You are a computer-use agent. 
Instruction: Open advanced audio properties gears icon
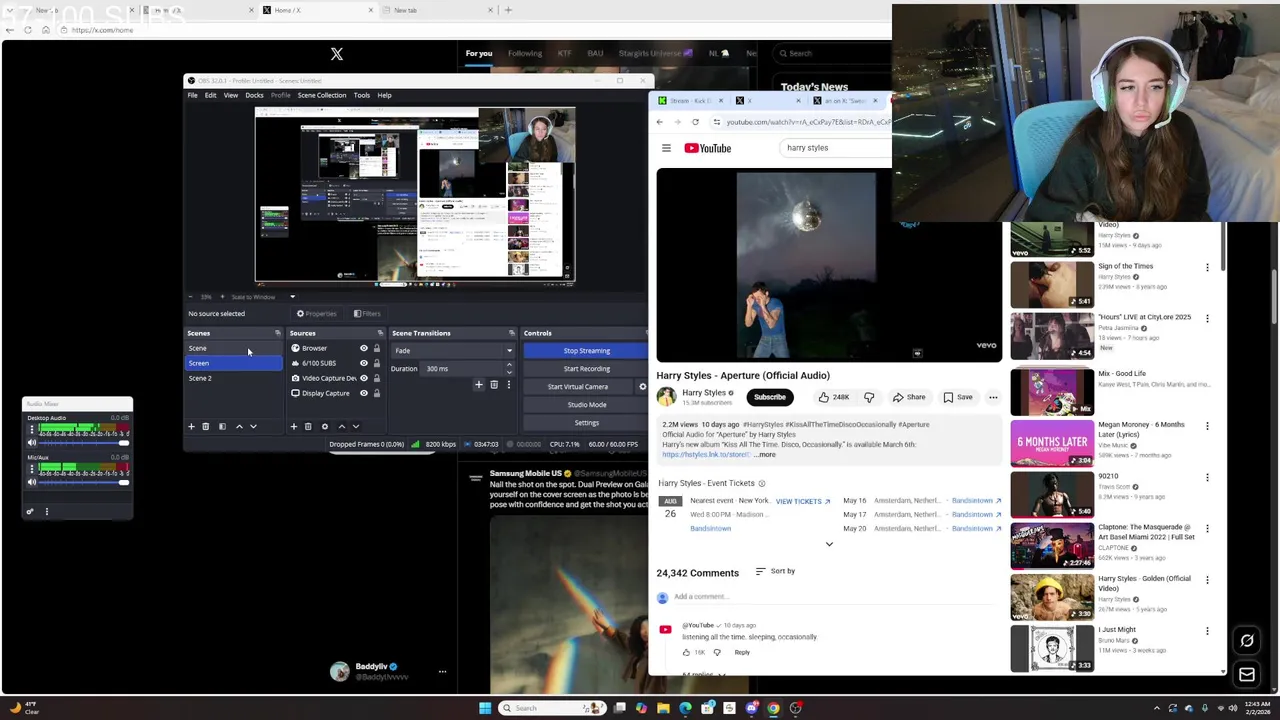(x=29, y=511)
